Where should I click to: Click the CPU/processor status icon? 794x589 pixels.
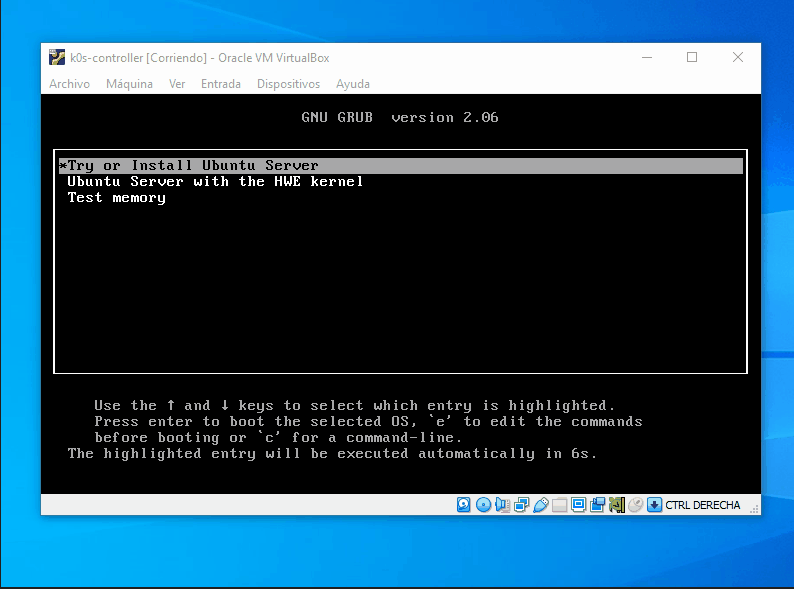click(x=617, y=505)
